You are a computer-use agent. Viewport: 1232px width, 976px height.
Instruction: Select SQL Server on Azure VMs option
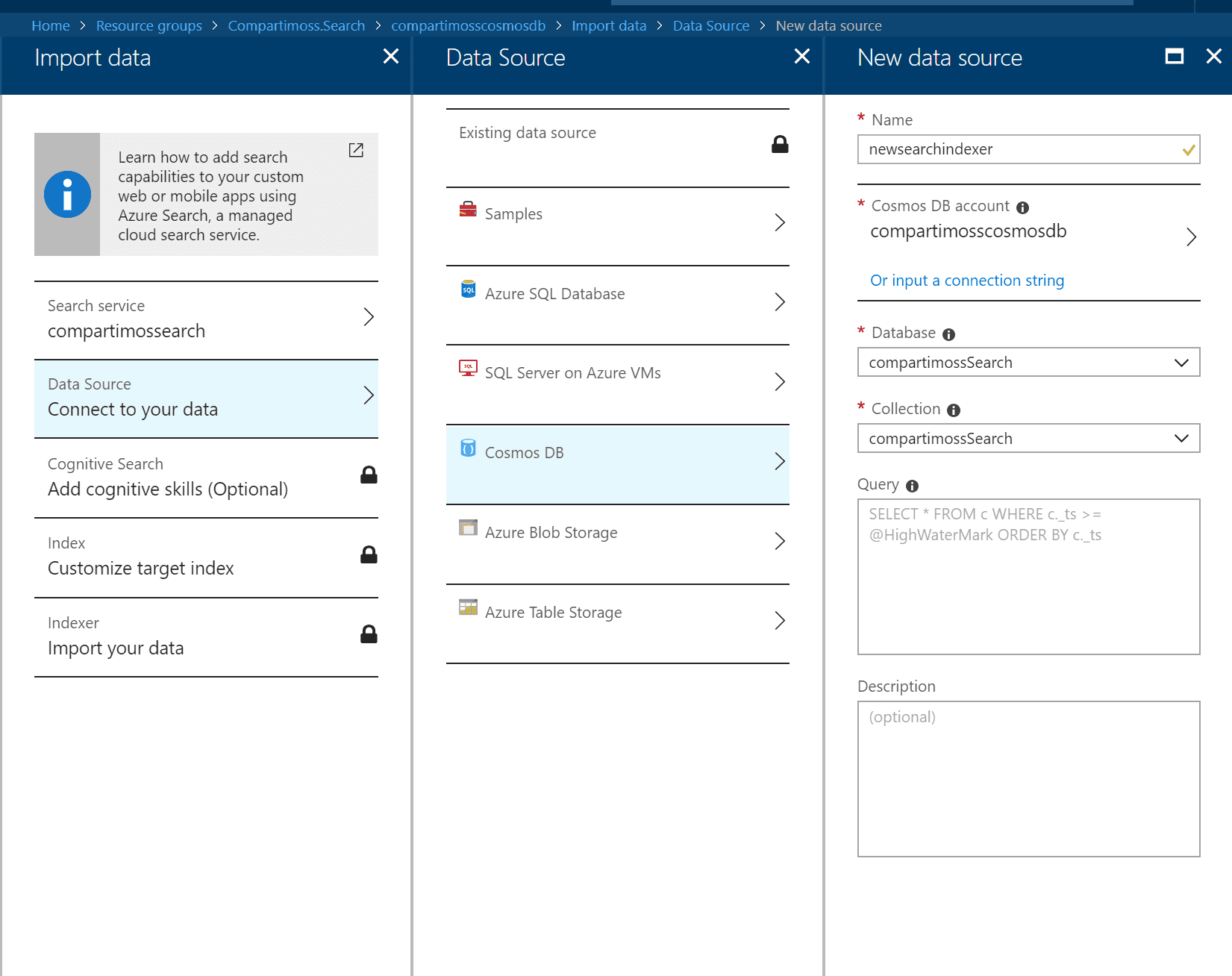(x=618, y=385)
